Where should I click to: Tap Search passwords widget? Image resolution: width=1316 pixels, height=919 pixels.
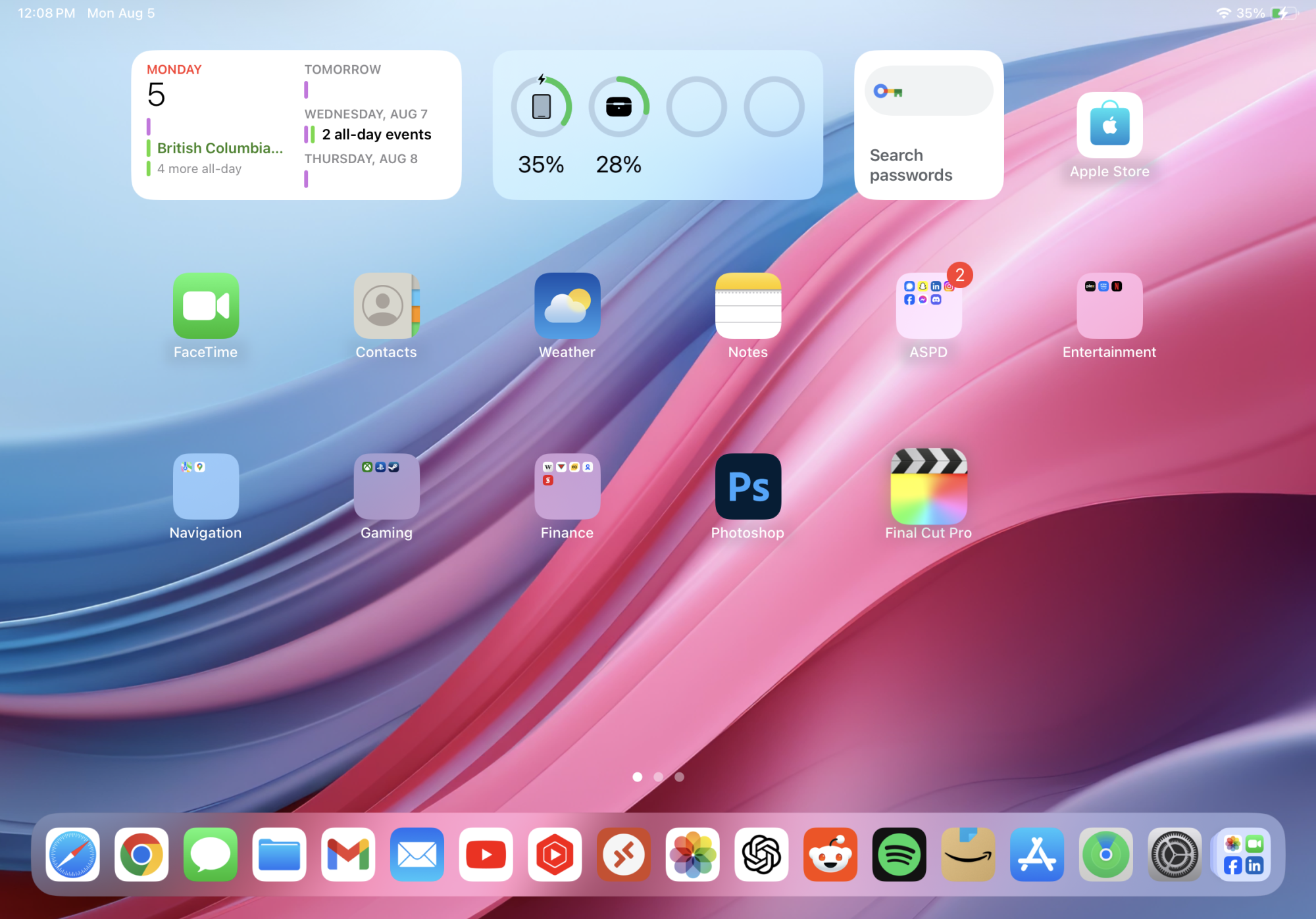[x=928, y=125]
